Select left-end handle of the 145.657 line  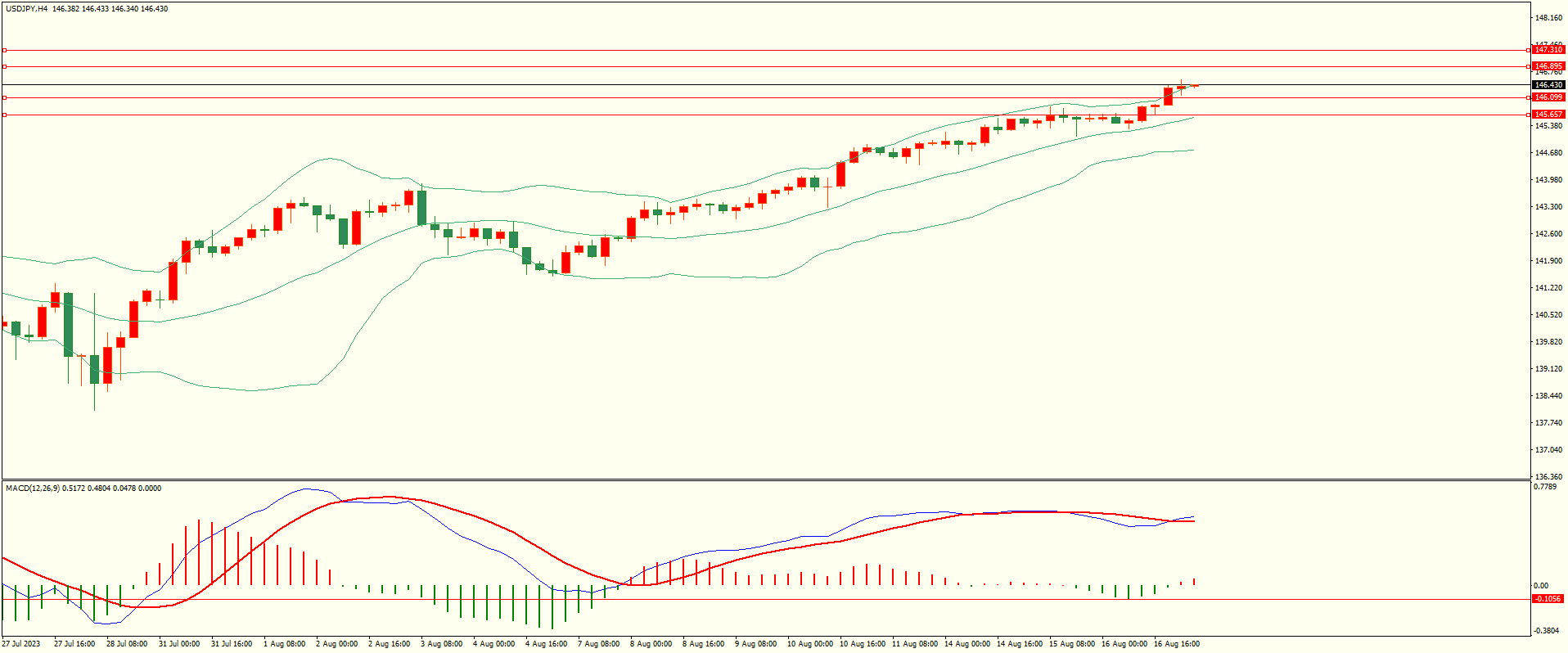click(4, 115)
